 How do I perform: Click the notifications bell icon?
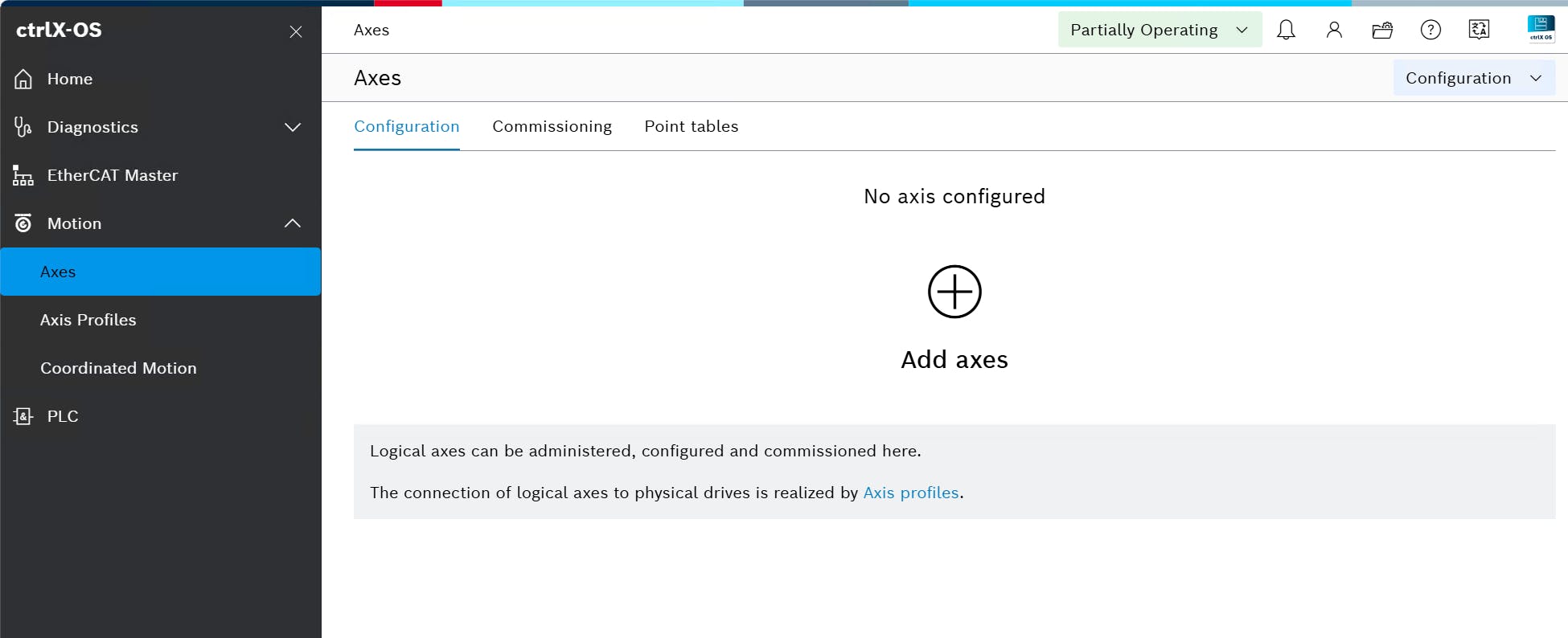pos(1286,31)
